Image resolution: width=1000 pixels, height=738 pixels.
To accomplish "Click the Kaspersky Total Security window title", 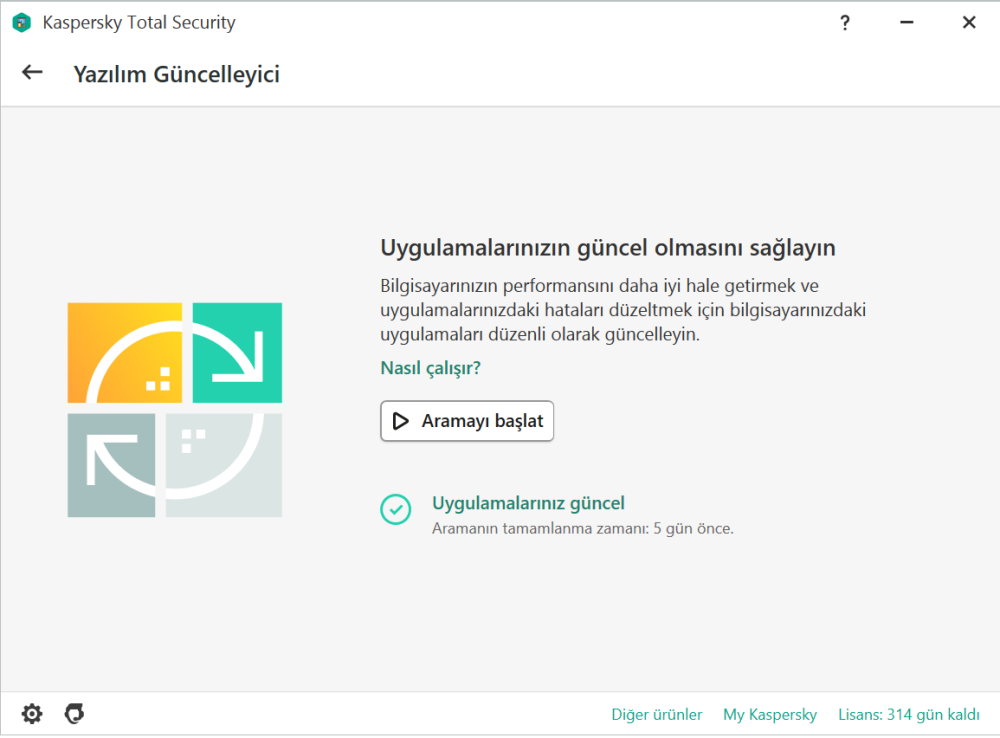I will pyautogui.click(x=139, y=22).
